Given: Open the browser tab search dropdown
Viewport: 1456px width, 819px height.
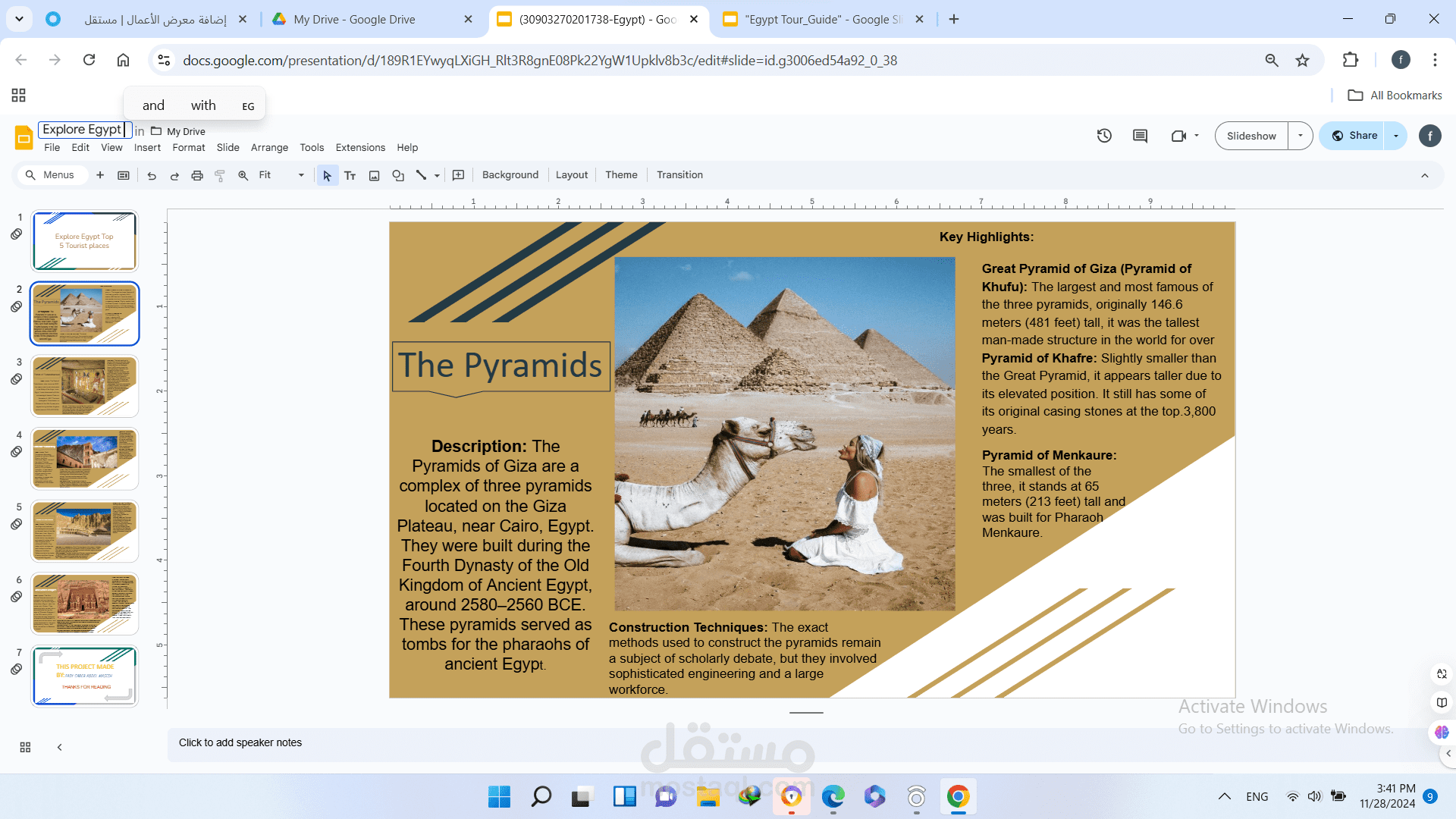Looking at the screenshot, I should coord(19,19).
